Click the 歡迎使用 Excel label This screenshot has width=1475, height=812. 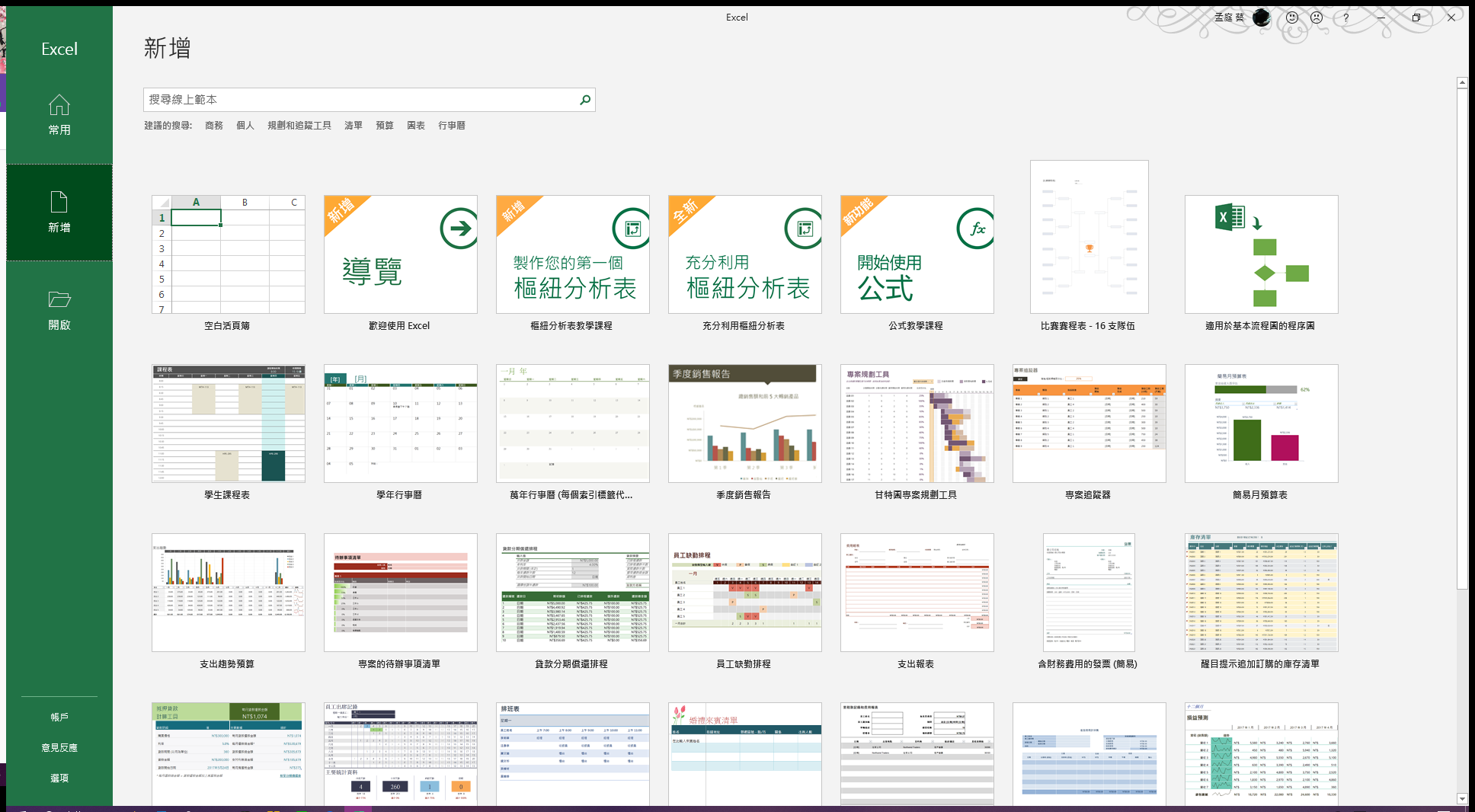(x=399, y=326)
